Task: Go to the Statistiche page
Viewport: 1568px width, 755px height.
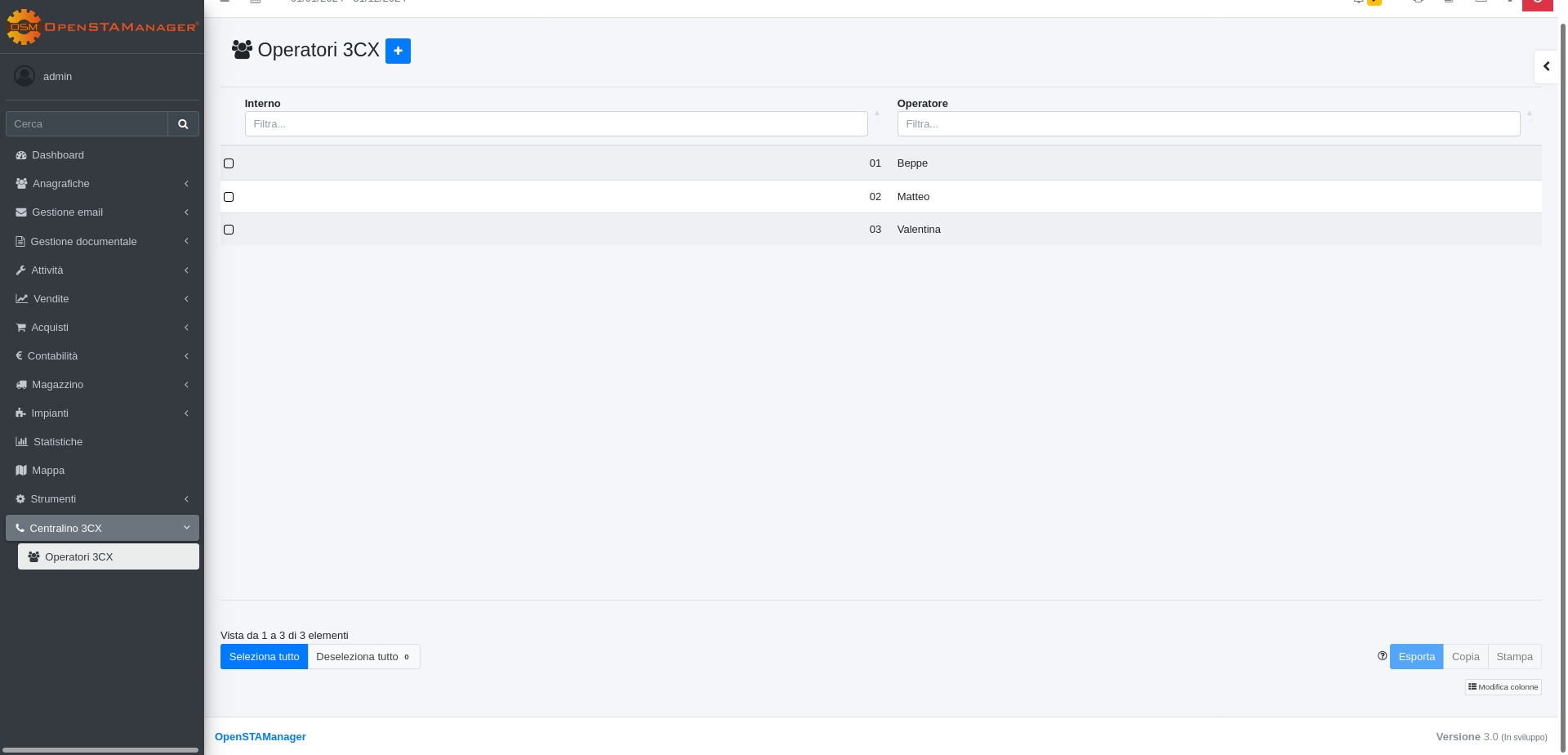Action: [x=57, y=442]
